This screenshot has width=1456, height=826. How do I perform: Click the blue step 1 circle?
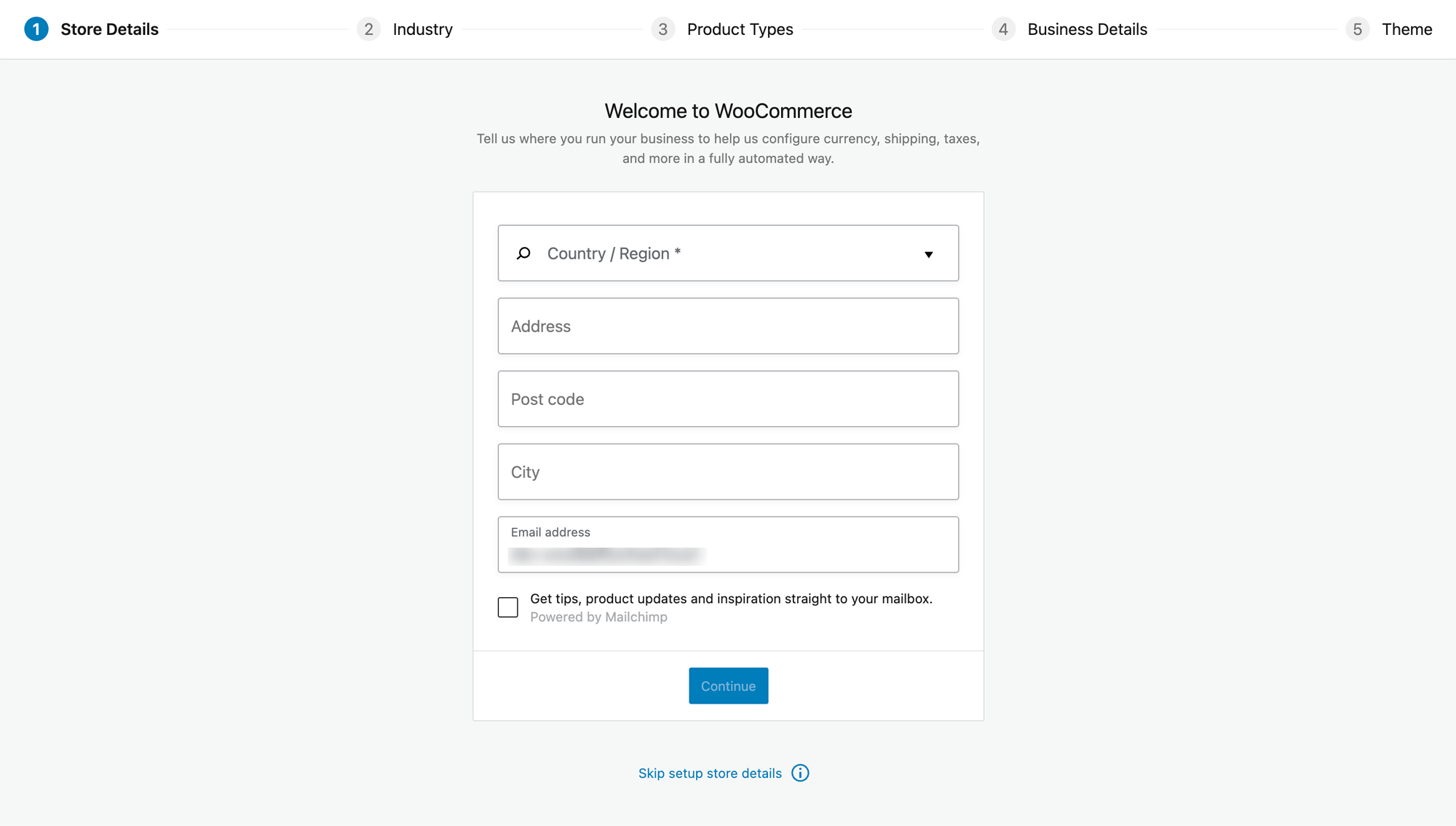pos(36,29)
